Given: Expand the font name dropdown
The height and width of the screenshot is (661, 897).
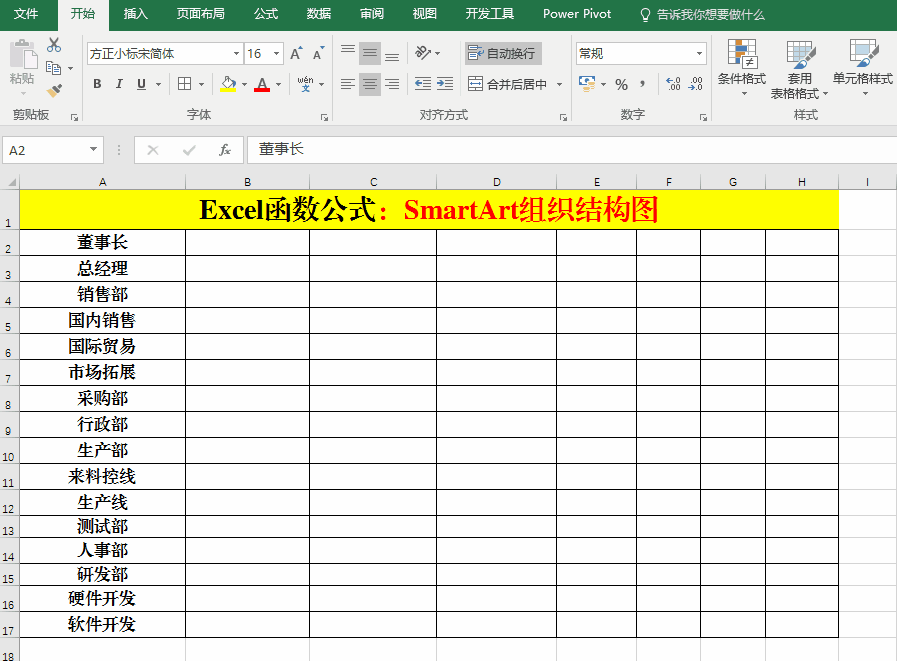Looking at the screenshot, I should click(237, 54).
